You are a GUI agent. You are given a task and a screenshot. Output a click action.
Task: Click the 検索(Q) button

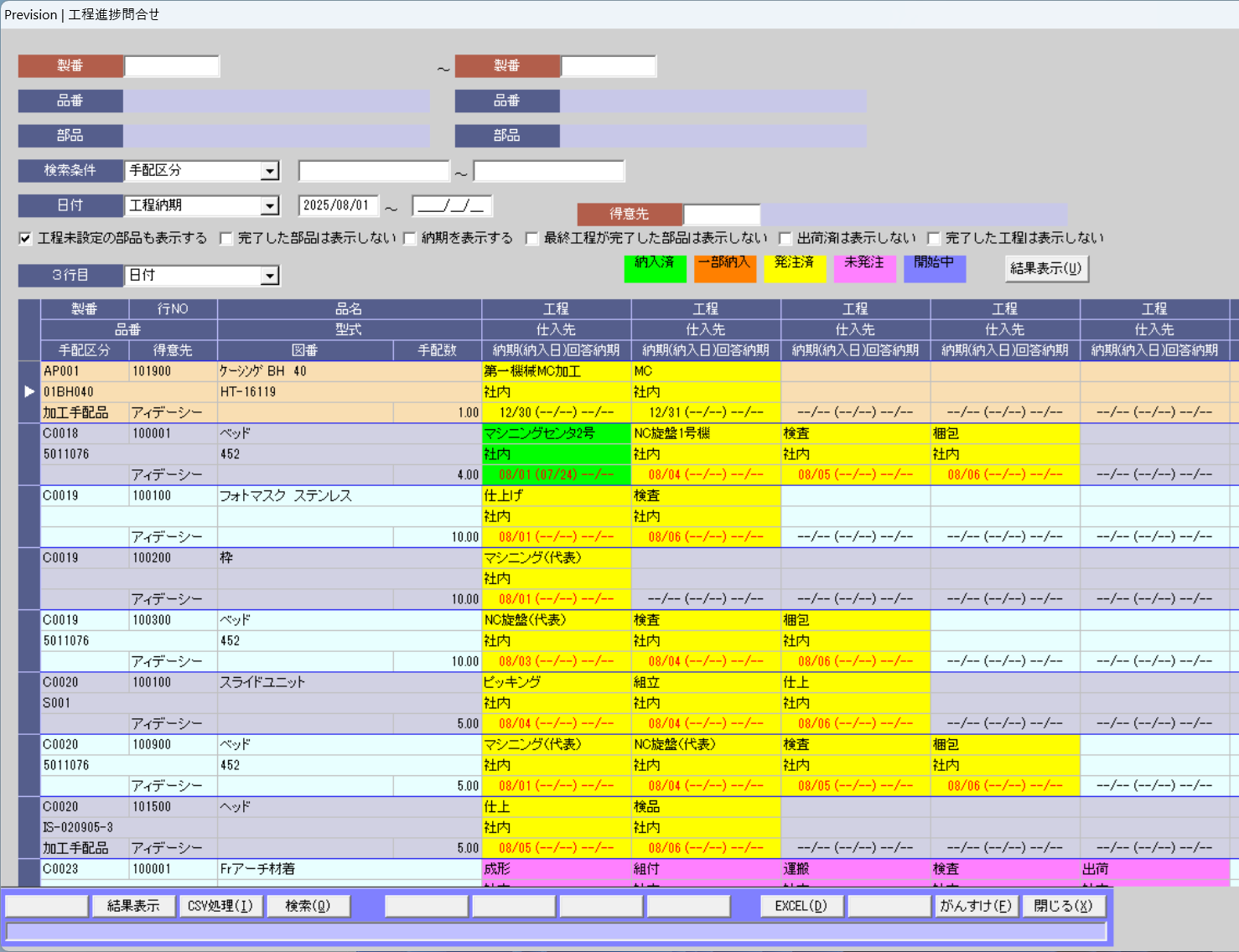click(308, 906)
